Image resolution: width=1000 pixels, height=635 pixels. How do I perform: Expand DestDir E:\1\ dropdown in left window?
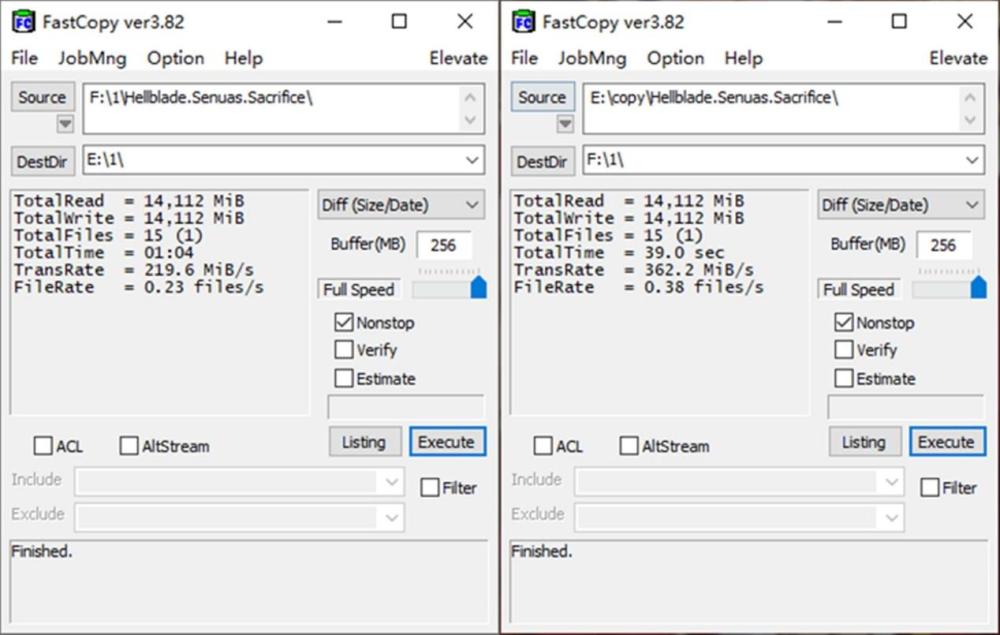coord(472,159)
